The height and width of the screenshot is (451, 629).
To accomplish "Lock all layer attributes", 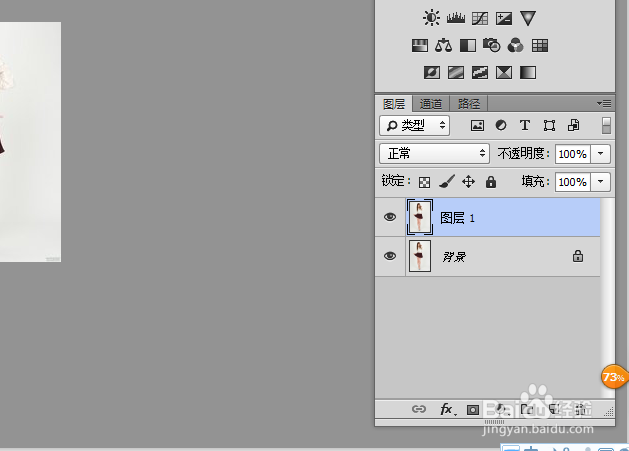I will (491, 182).
